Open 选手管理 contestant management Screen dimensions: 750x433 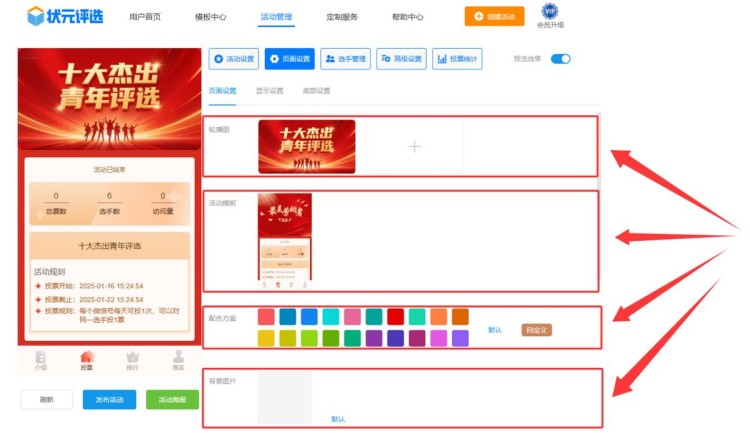coord(346,59)
